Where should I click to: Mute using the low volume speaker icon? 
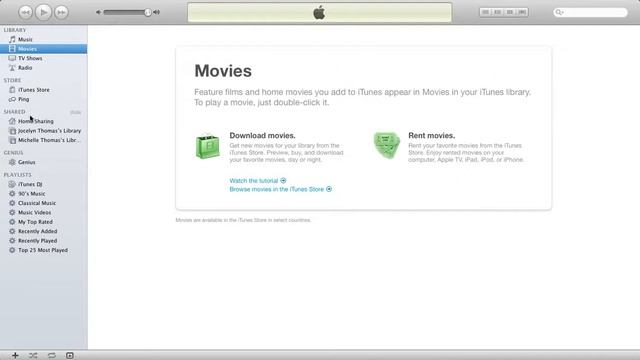98,12
